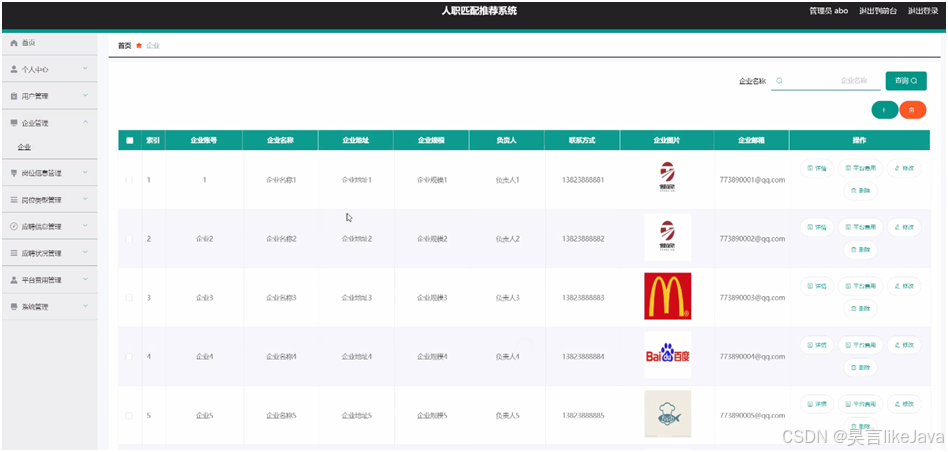The height and width of the screenshot is (452, 948).
Task: Check the checkbox for row 3
Action: [129, 298]
